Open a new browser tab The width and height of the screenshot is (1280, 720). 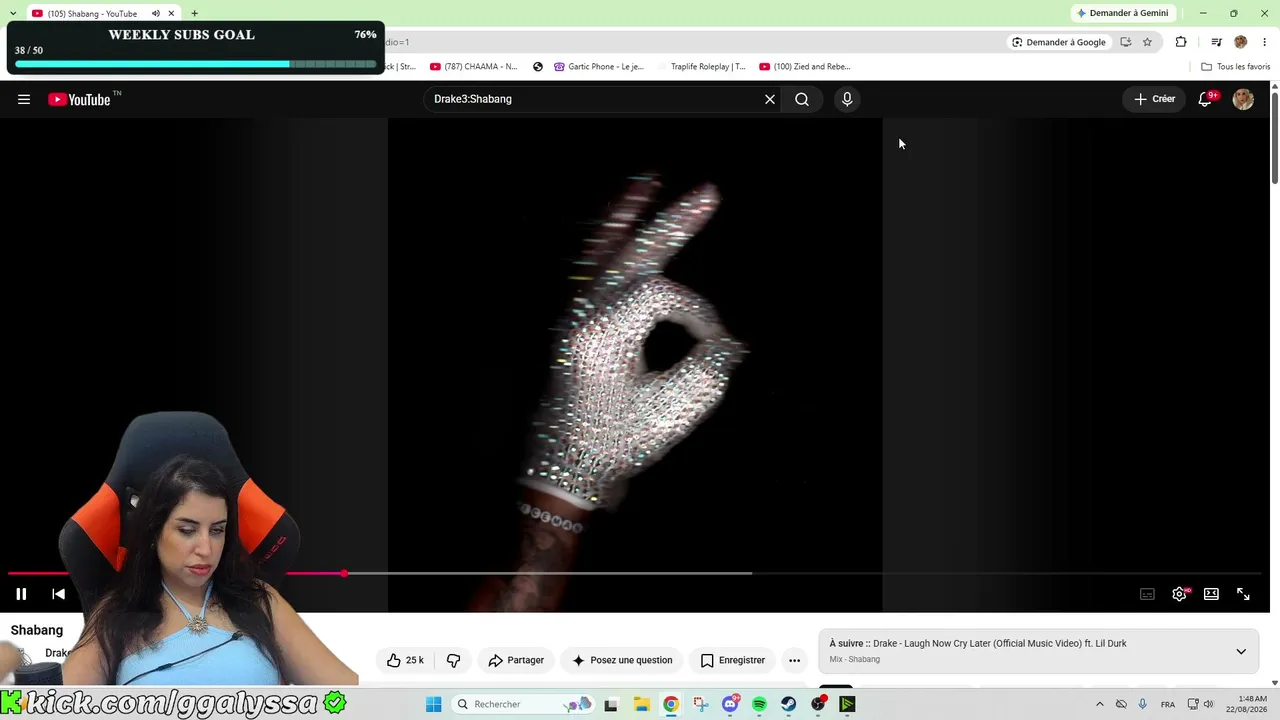click(194, 14)
